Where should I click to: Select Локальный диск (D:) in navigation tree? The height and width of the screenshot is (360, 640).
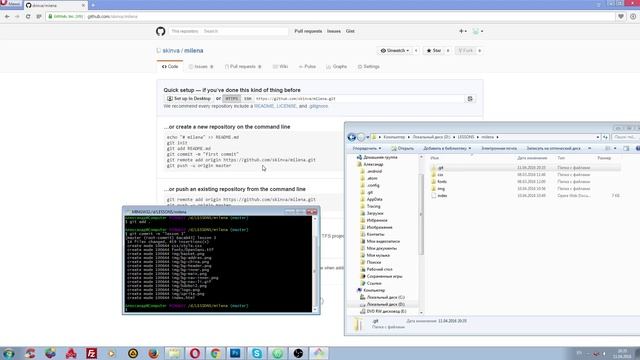click(x=385, y=304)
